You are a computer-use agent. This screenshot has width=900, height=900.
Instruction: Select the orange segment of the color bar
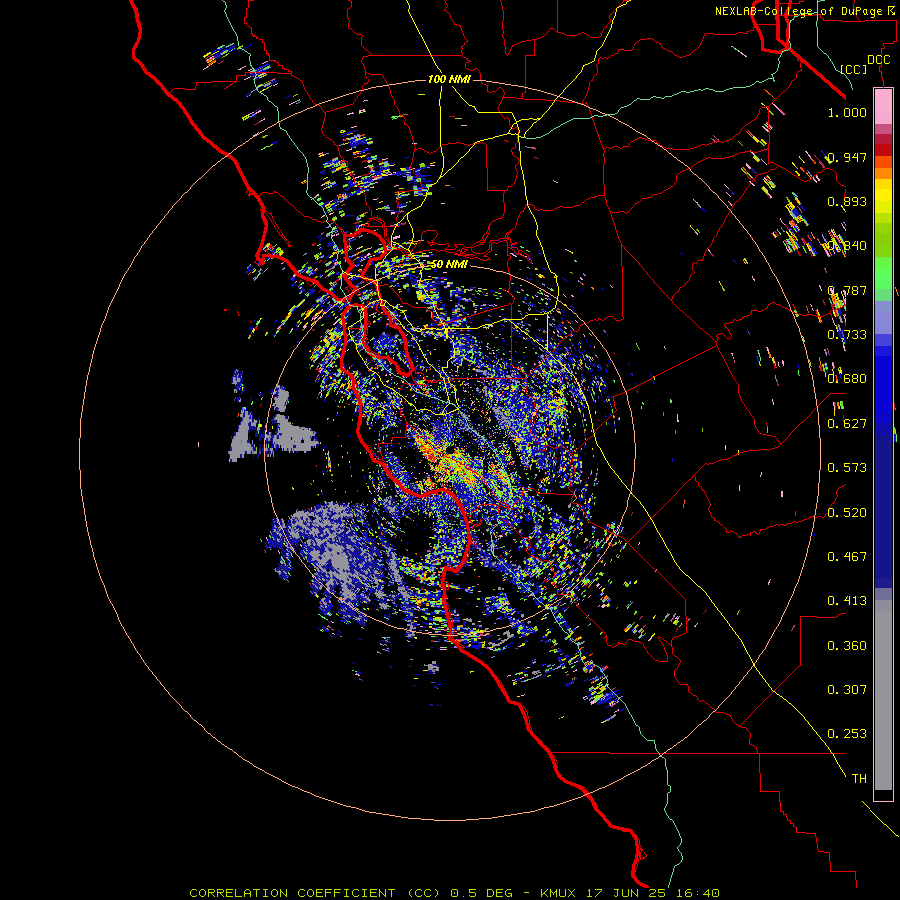[x=883, y=173]
